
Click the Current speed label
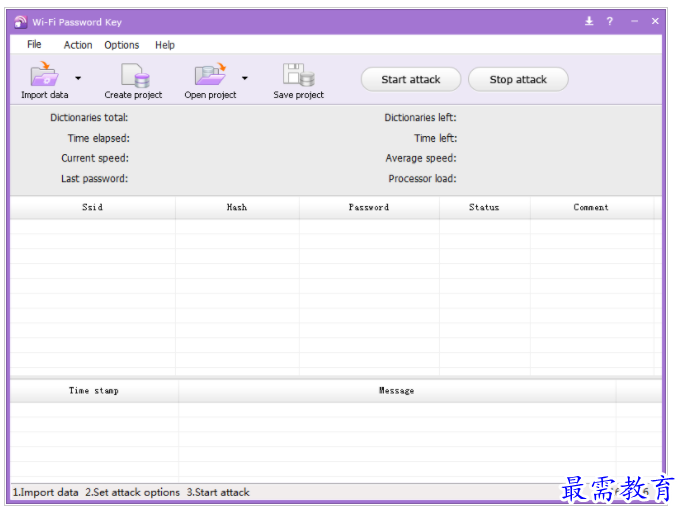coord(95,158)
